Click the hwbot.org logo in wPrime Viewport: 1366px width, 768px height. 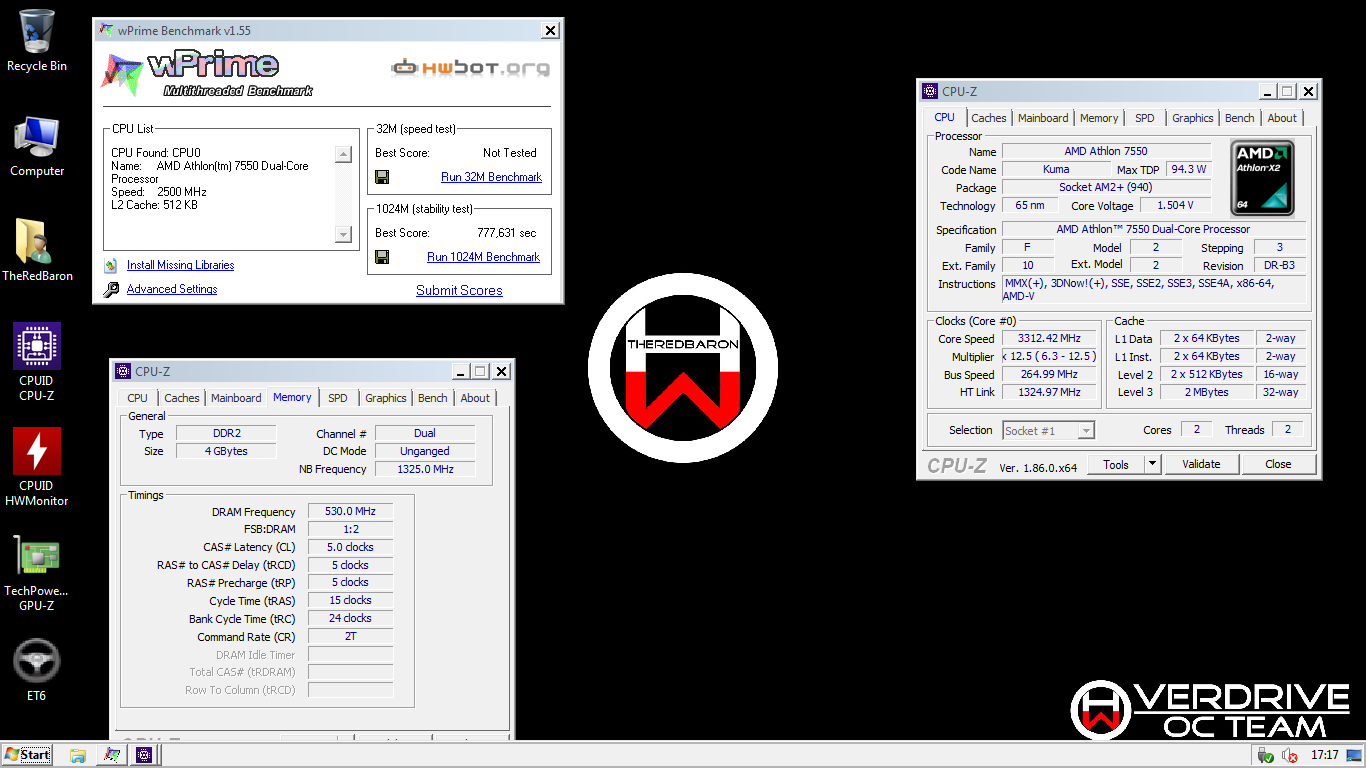(x=470, y=68)
